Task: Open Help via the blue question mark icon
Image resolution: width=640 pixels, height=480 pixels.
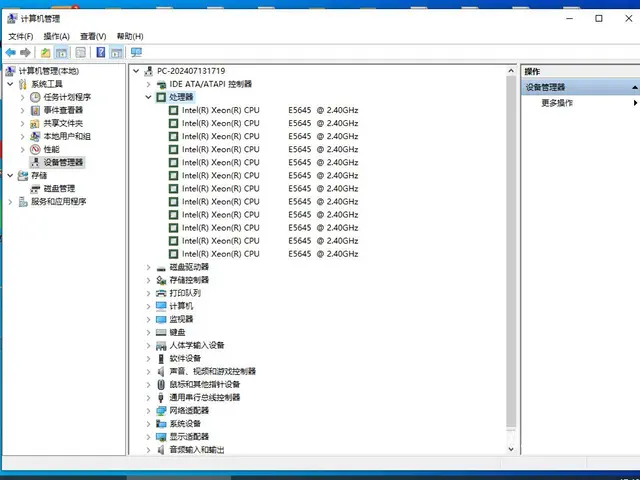Action: tap(100, 52)
